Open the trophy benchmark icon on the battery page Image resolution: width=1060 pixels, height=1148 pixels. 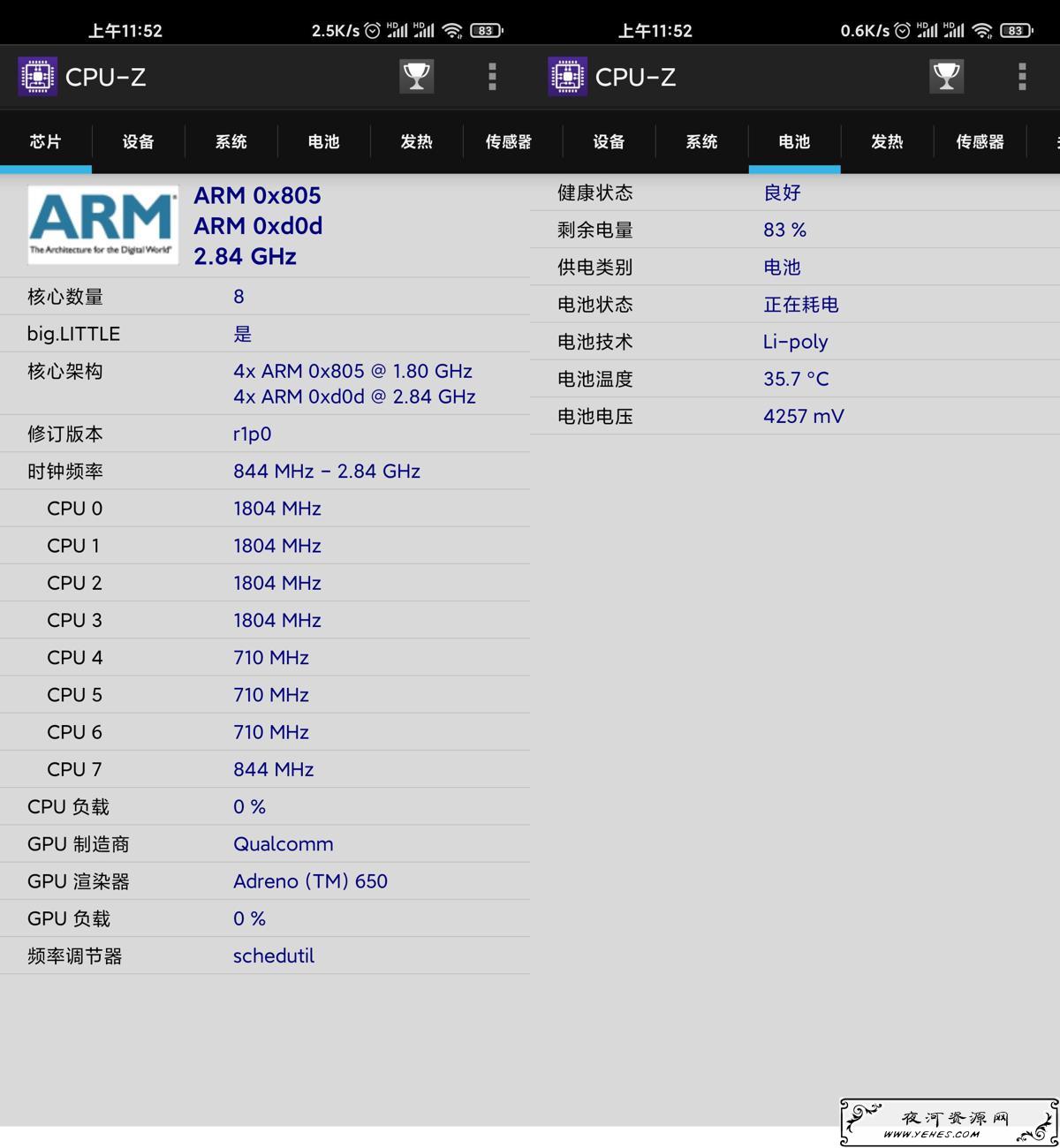click(946, 77)
